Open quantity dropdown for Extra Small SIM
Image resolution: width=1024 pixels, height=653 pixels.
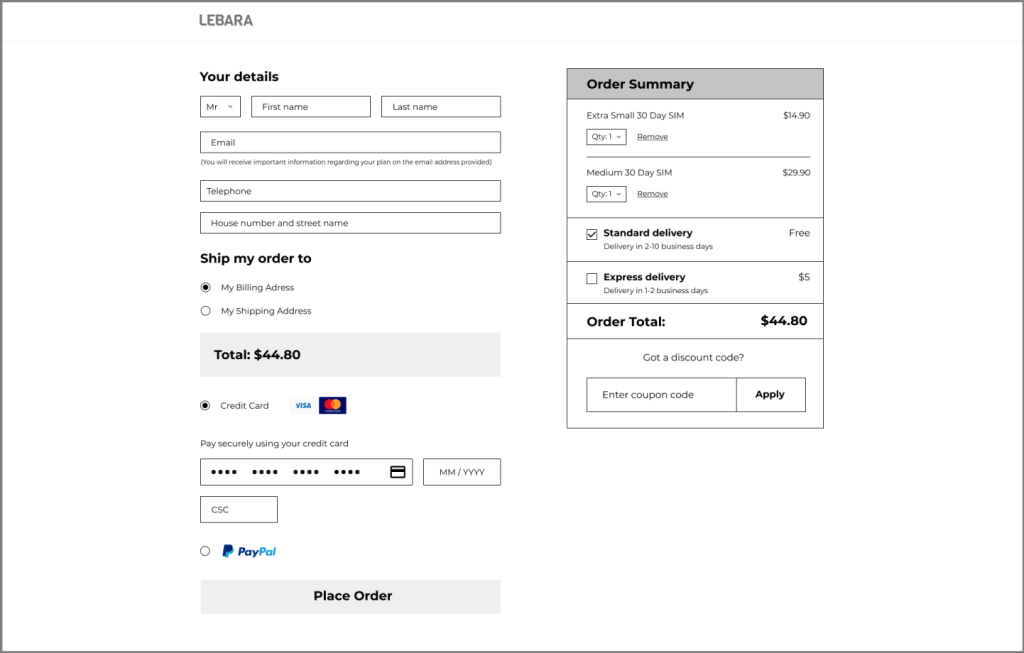point(606,137)
